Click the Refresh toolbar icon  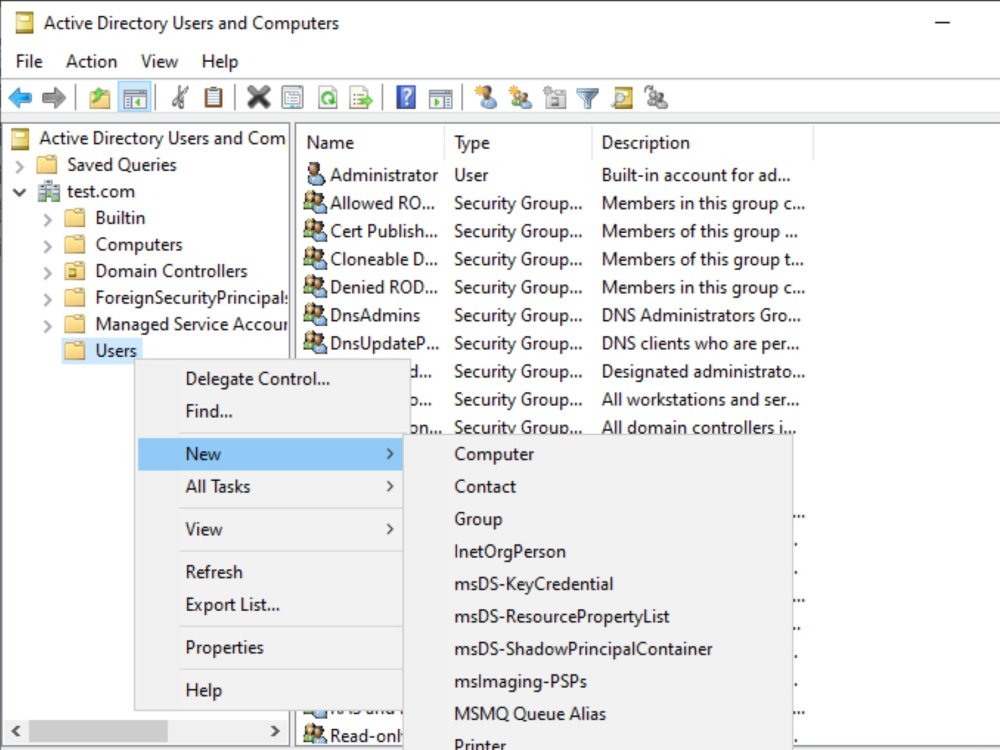tap(327, 98)
